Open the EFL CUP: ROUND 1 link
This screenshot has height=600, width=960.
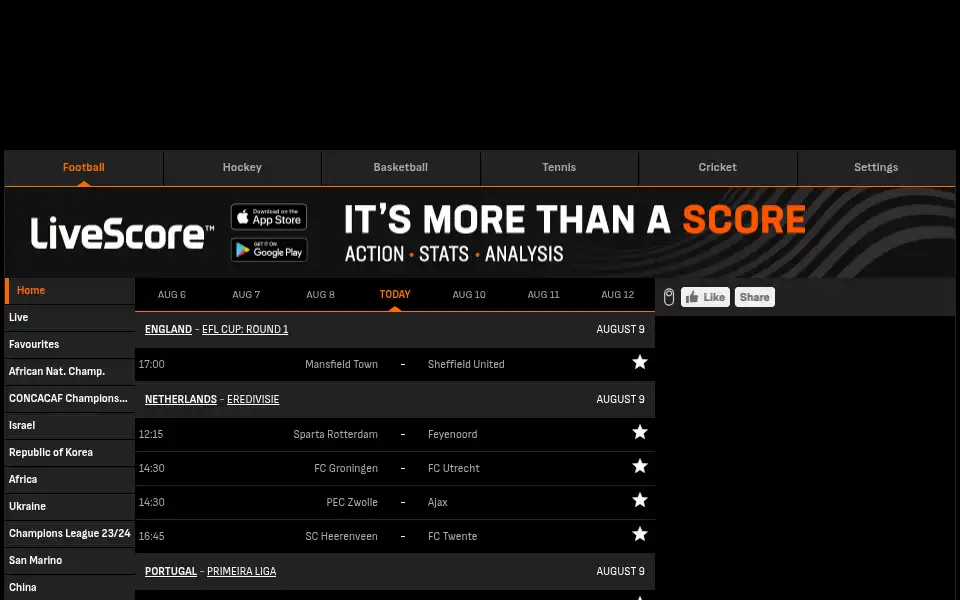pos(245,329)
